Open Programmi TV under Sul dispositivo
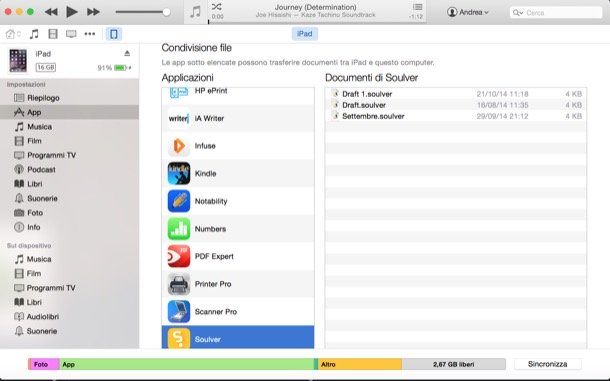The image size is (610, 381). point(69,288)
